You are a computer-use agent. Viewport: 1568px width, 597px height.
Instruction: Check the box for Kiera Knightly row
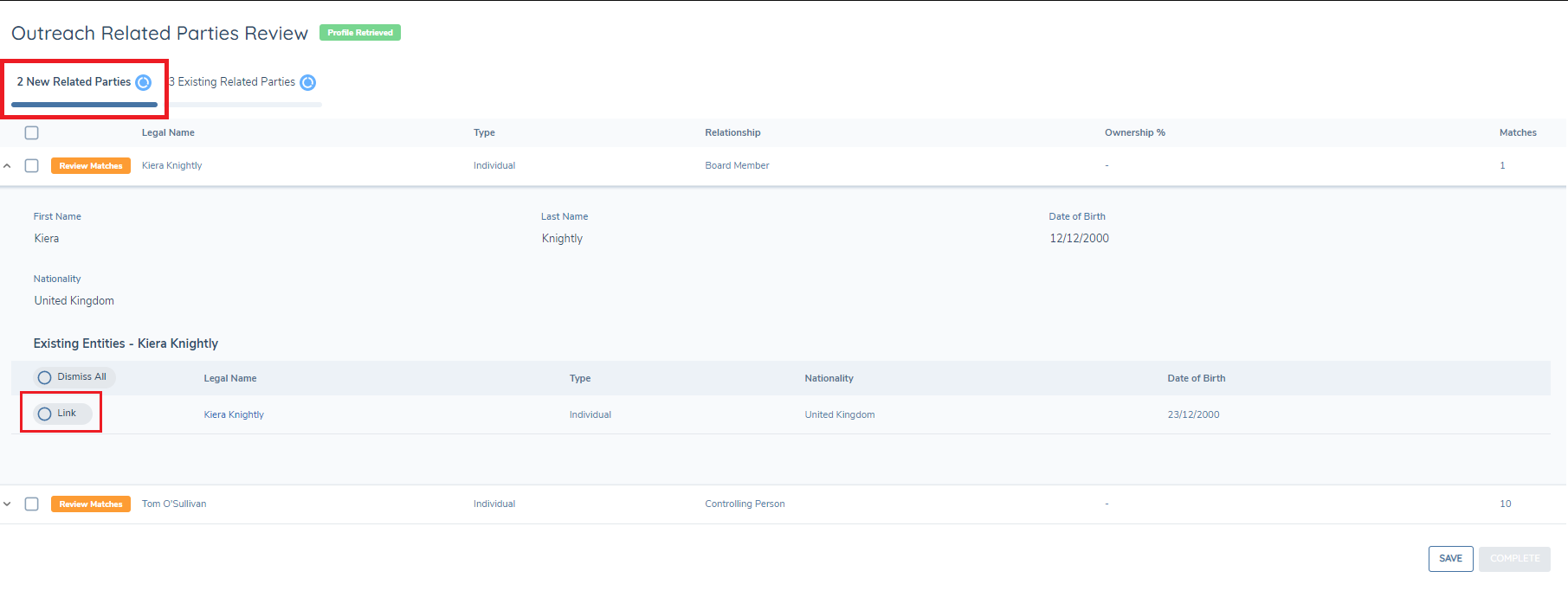tap(32, 166)
